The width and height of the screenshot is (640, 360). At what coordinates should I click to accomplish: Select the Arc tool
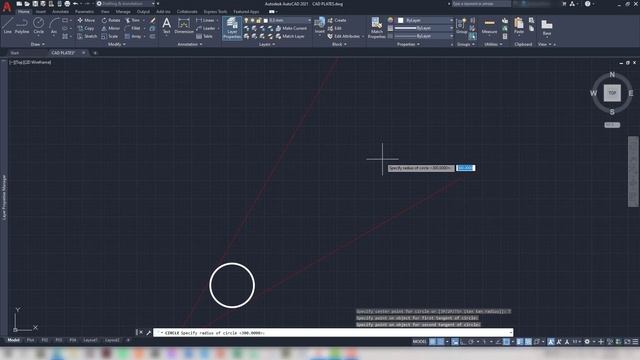point(53,26)
